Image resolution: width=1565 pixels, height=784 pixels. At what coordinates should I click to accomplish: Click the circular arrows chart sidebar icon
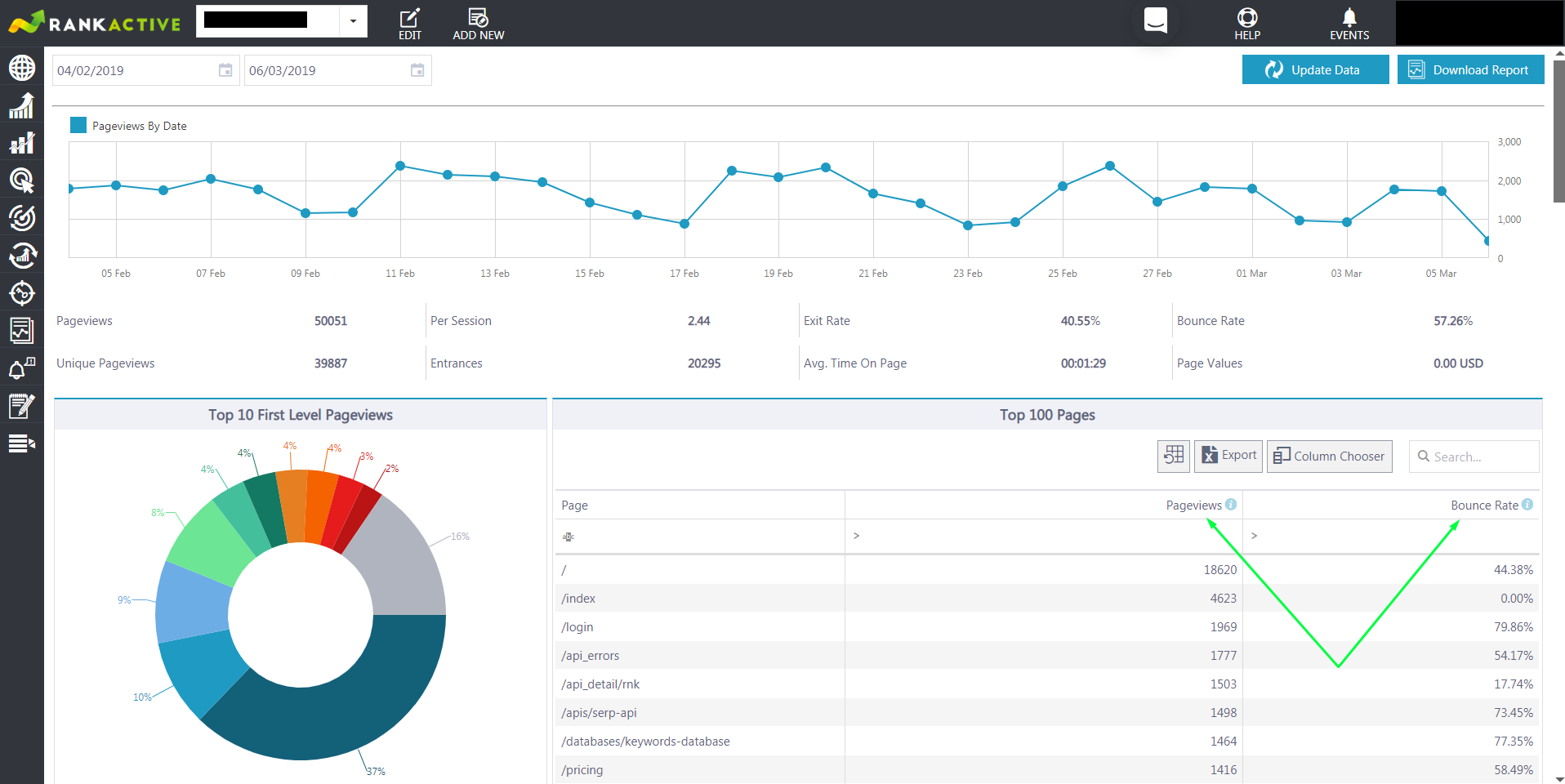pyautogui.click(x=22, y=256)
